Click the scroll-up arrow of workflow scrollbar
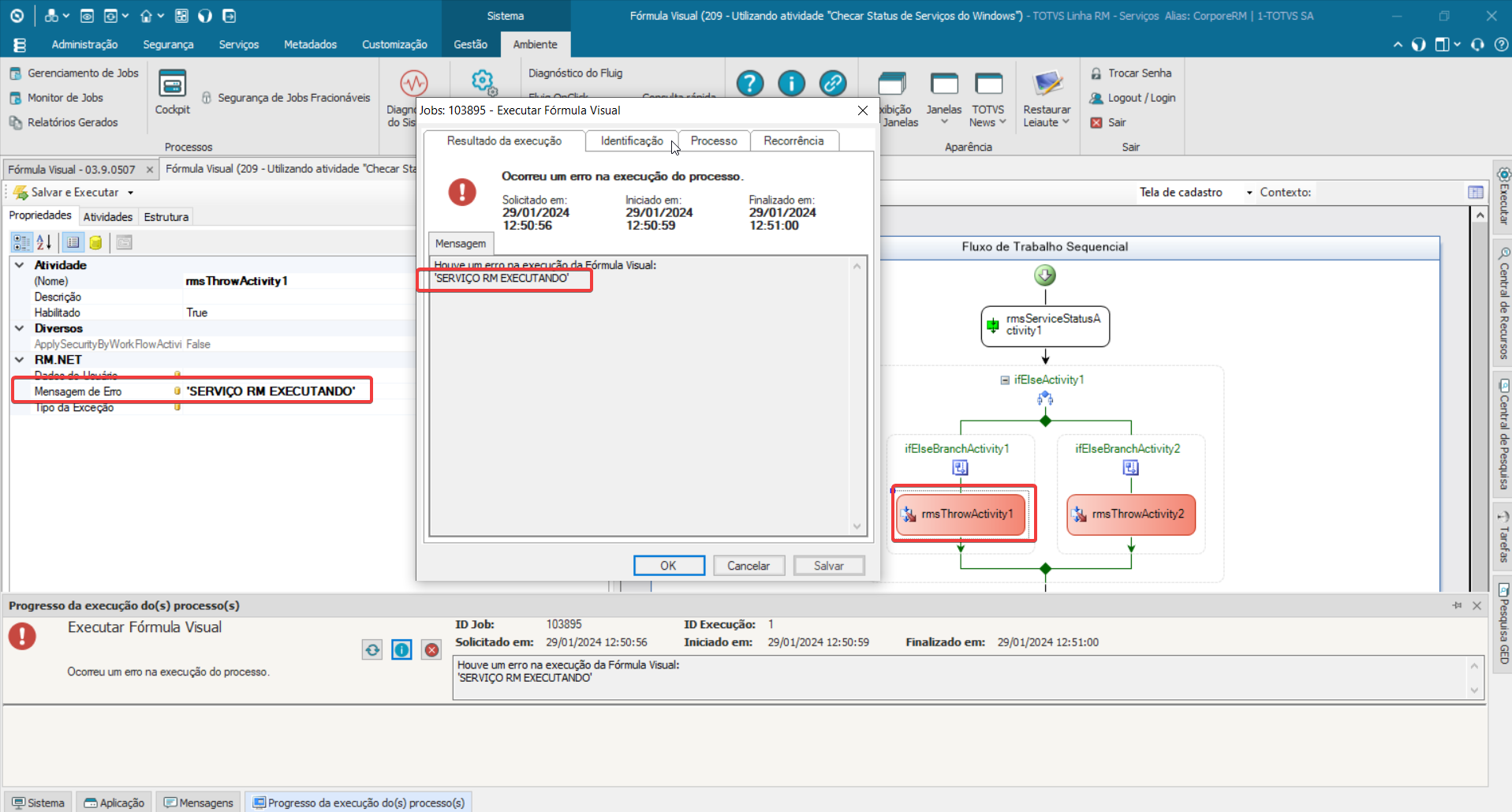The image size is (1512, 812). coord(1480,215)
